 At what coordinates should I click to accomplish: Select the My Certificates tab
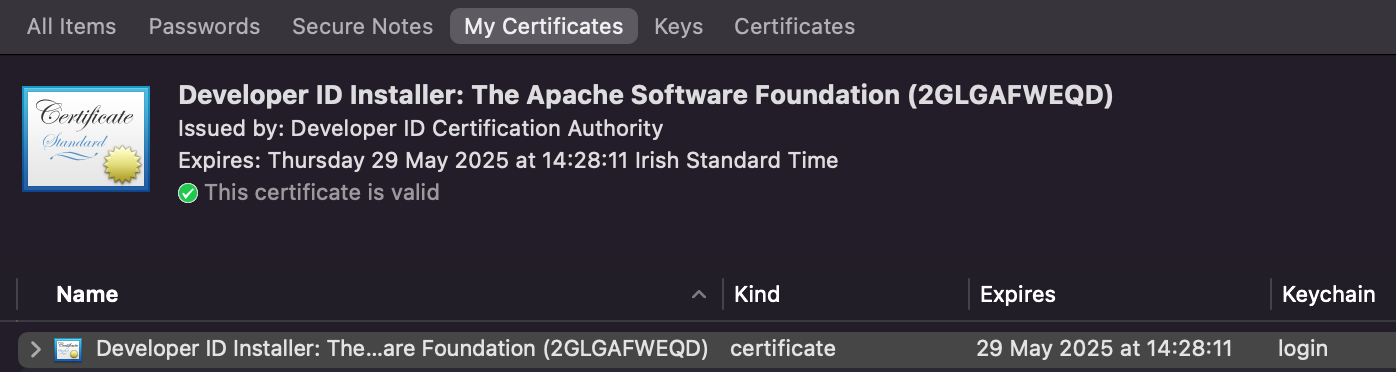(544, 27)
